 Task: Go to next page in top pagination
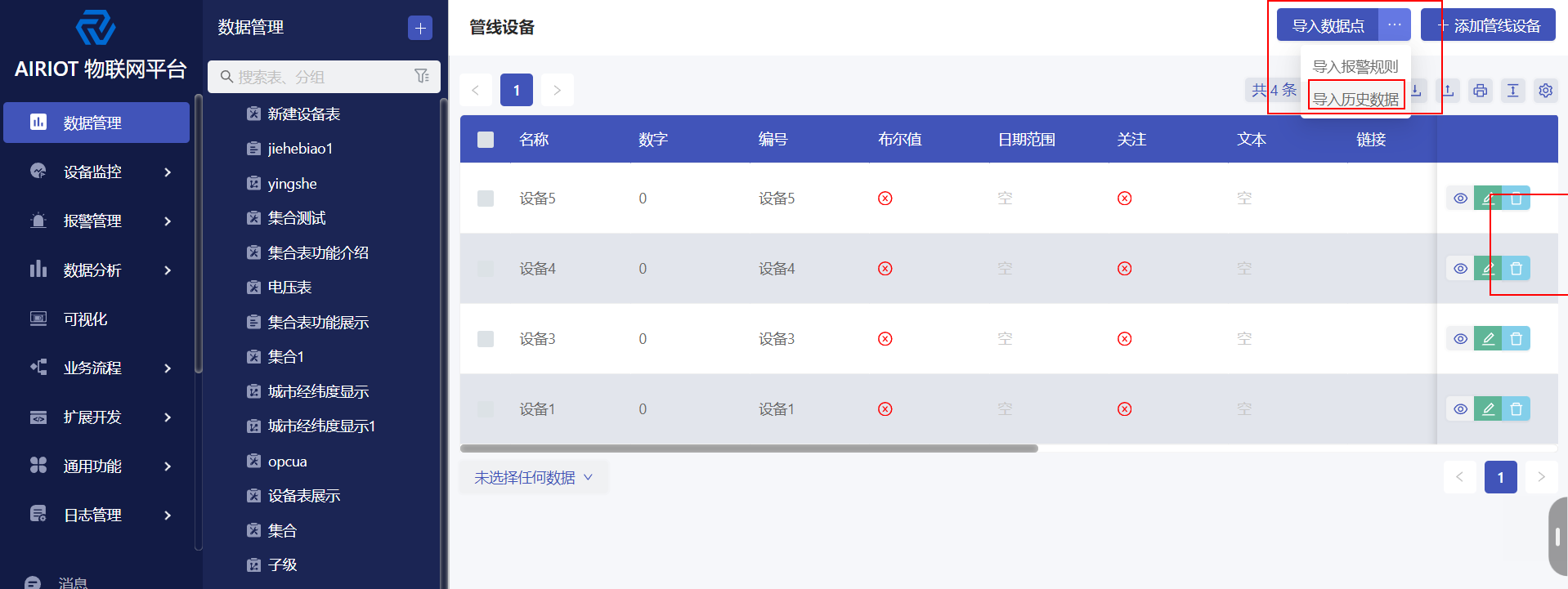558,90
